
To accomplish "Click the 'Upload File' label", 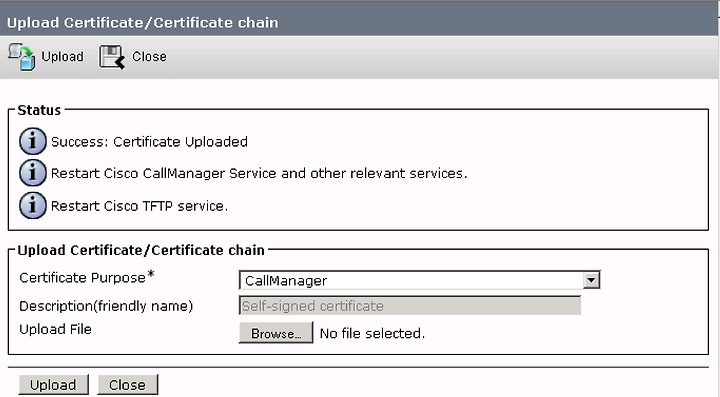I will pyautogui.click(x=56, y=330).
